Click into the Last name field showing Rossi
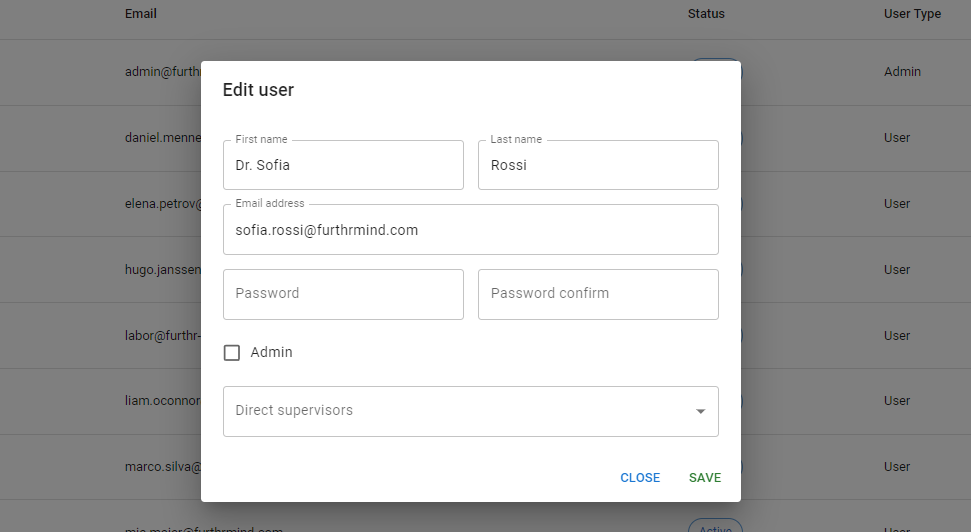The image size is (971, 532). point(598,166)
